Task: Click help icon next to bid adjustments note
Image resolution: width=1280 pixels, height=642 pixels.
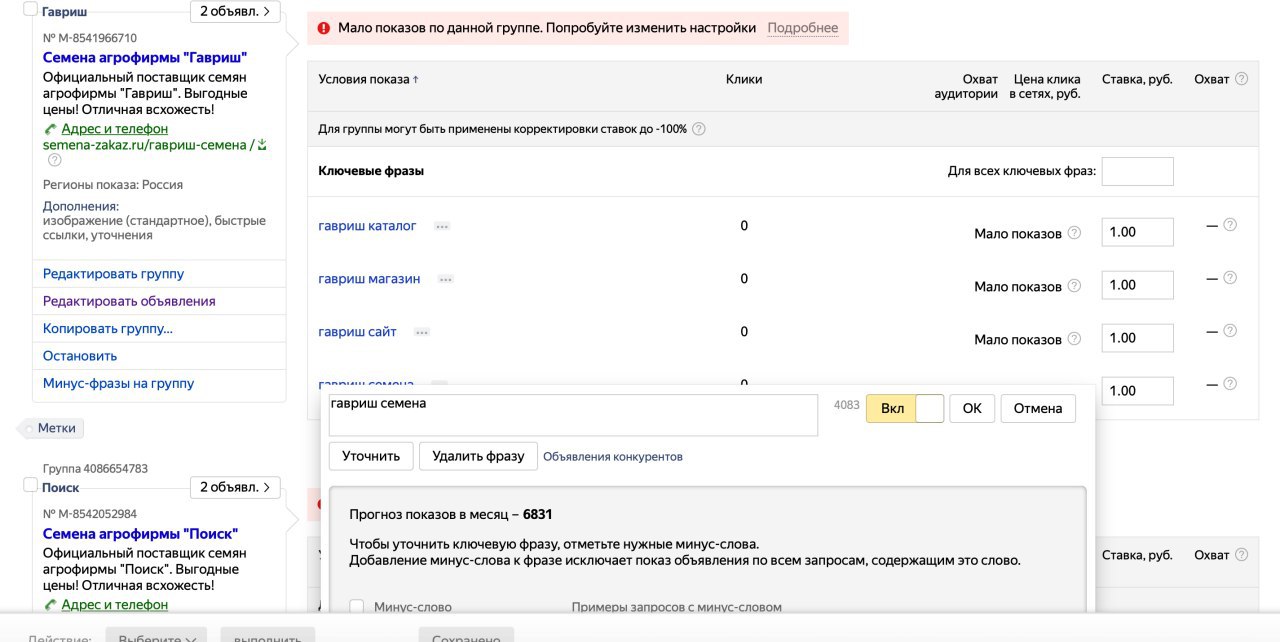Action: 699,129
